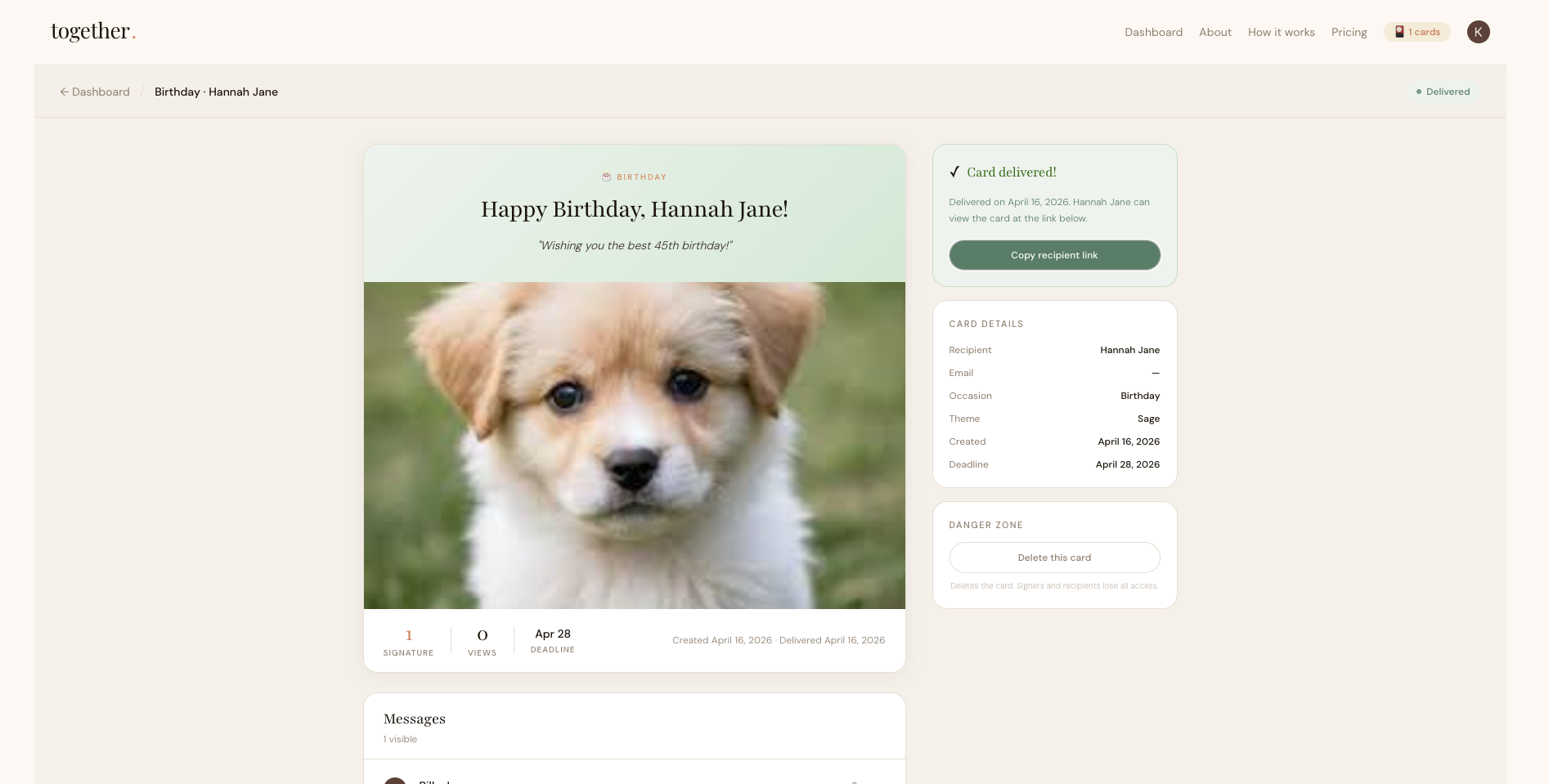Screen dimensions: 1549x784
Task: Open the About page
Action: tap(1215, 32)
